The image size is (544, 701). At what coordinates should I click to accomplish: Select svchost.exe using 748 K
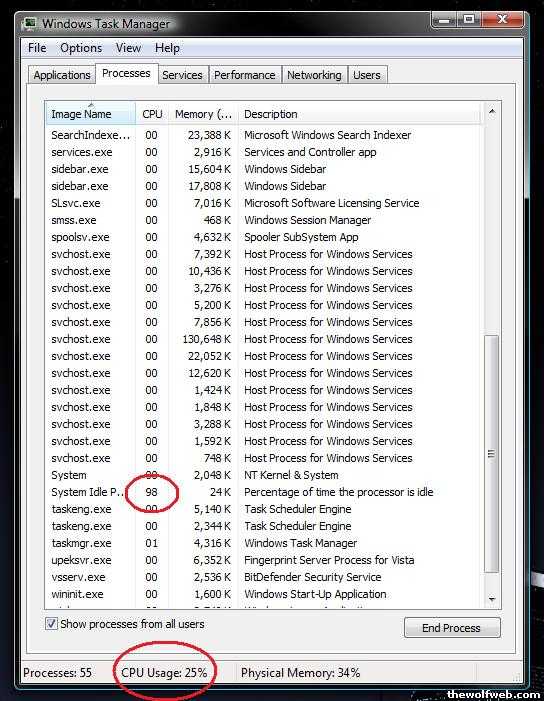click(264, 458)
